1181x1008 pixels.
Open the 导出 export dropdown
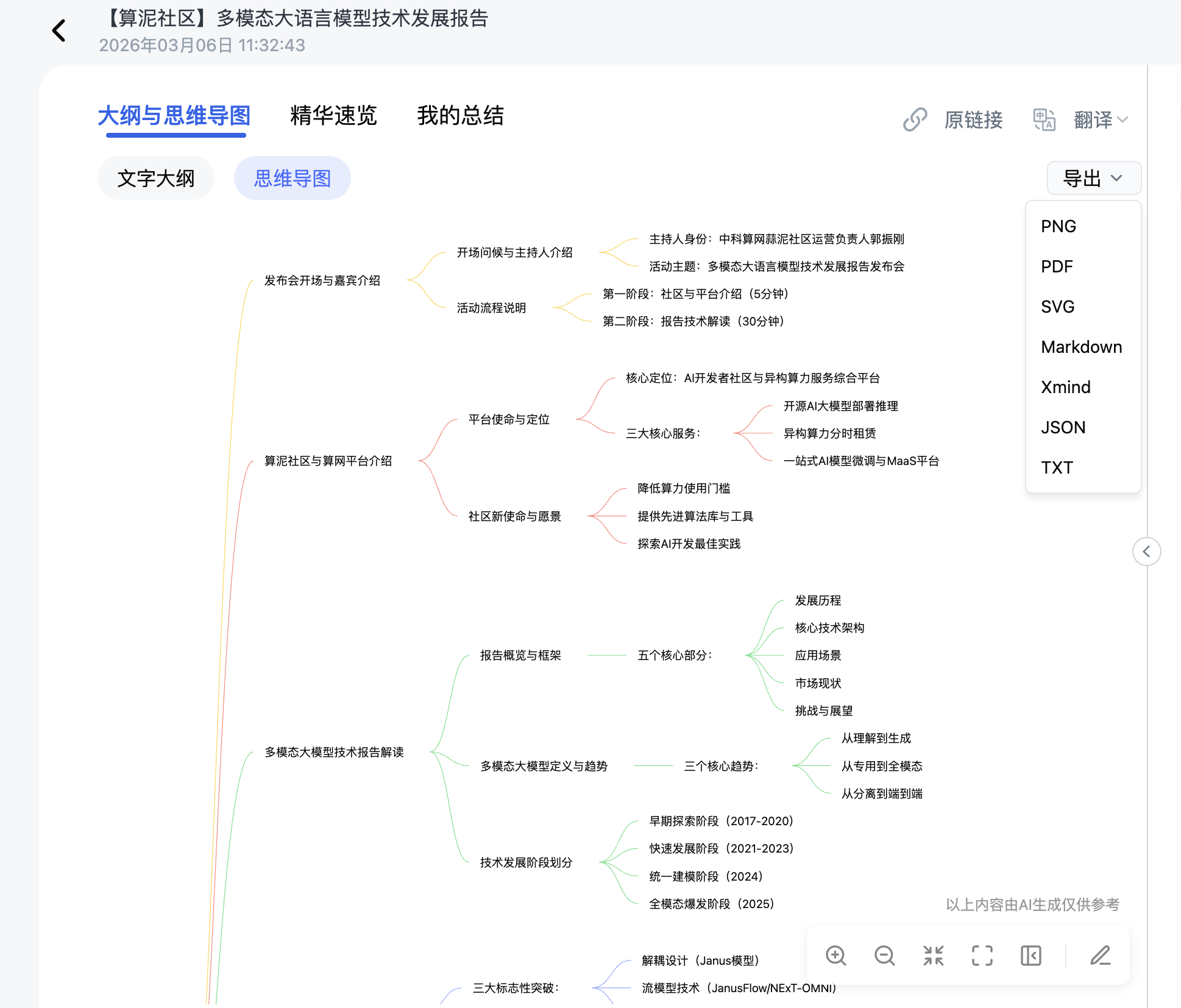[1093, 178]
